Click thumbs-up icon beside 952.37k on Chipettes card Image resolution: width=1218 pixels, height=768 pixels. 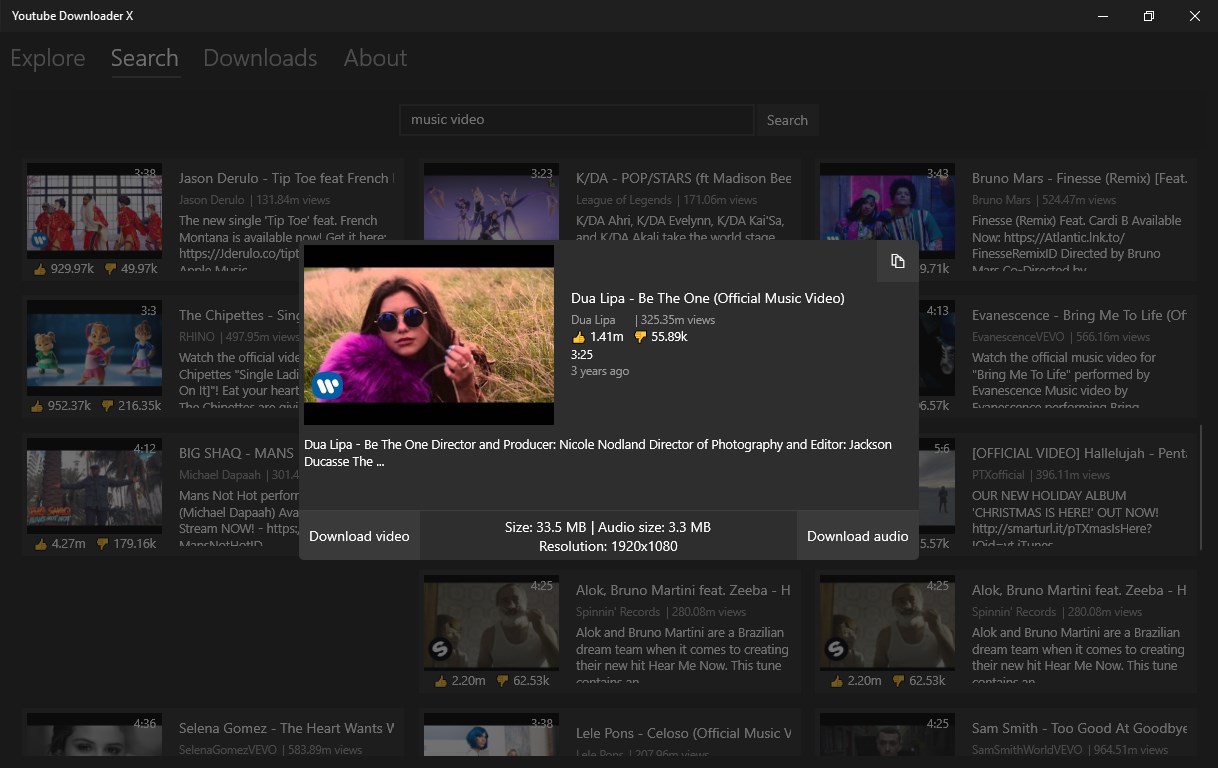[x=37, y=406]
